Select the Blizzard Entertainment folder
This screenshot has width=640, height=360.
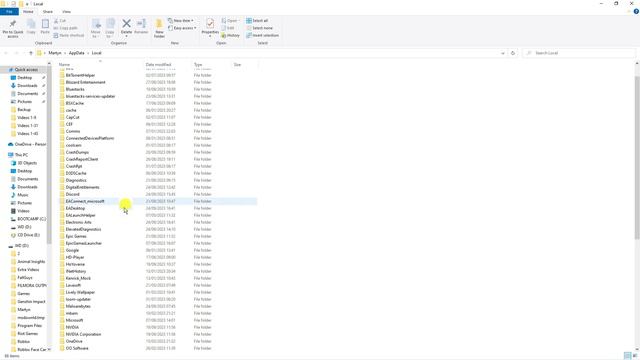(x=85, y=82)
